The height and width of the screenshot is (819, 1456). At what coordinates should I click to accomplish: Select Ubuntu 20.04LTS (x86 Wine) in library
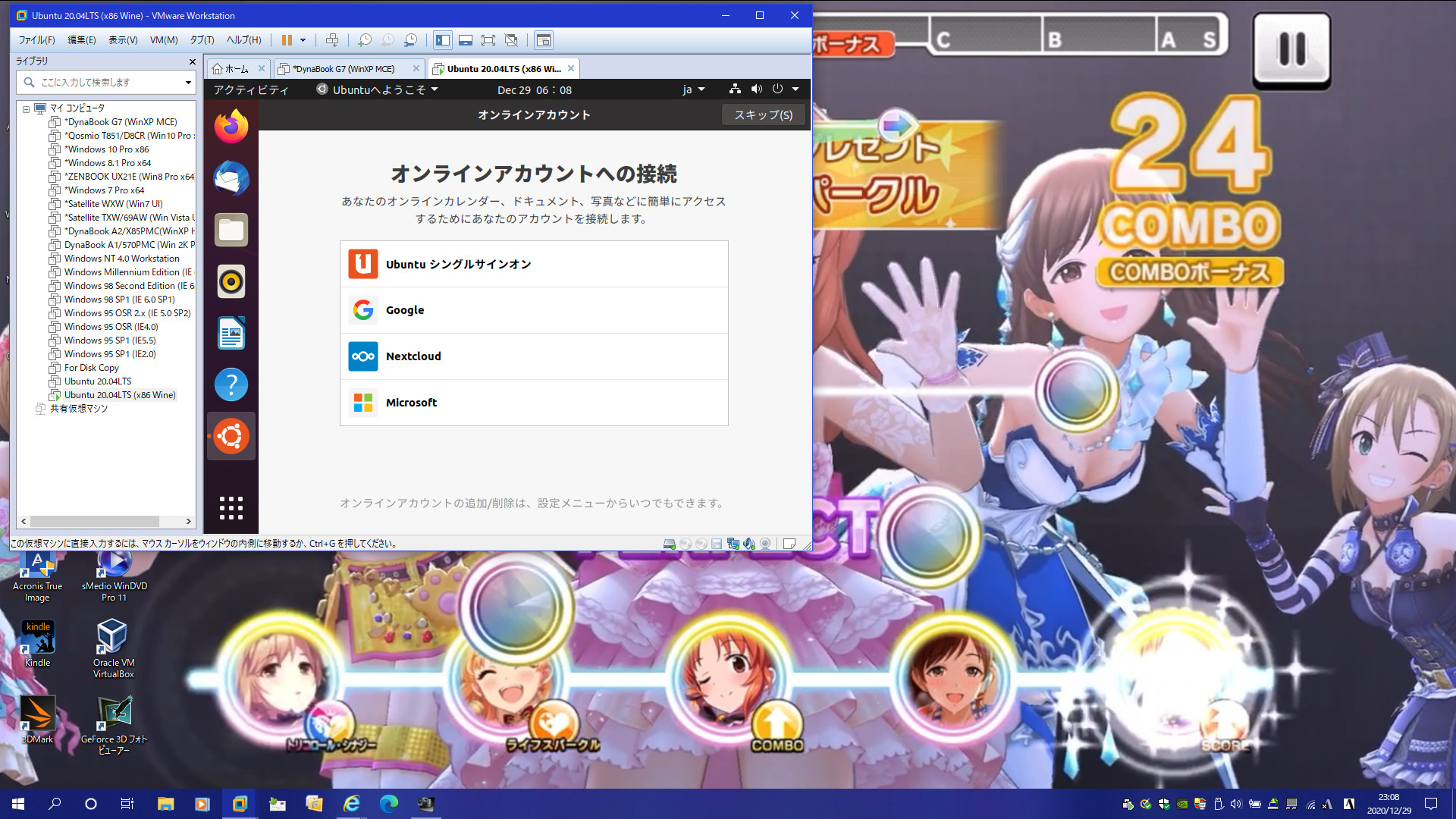pyautogui.click(x=120, y=395)
